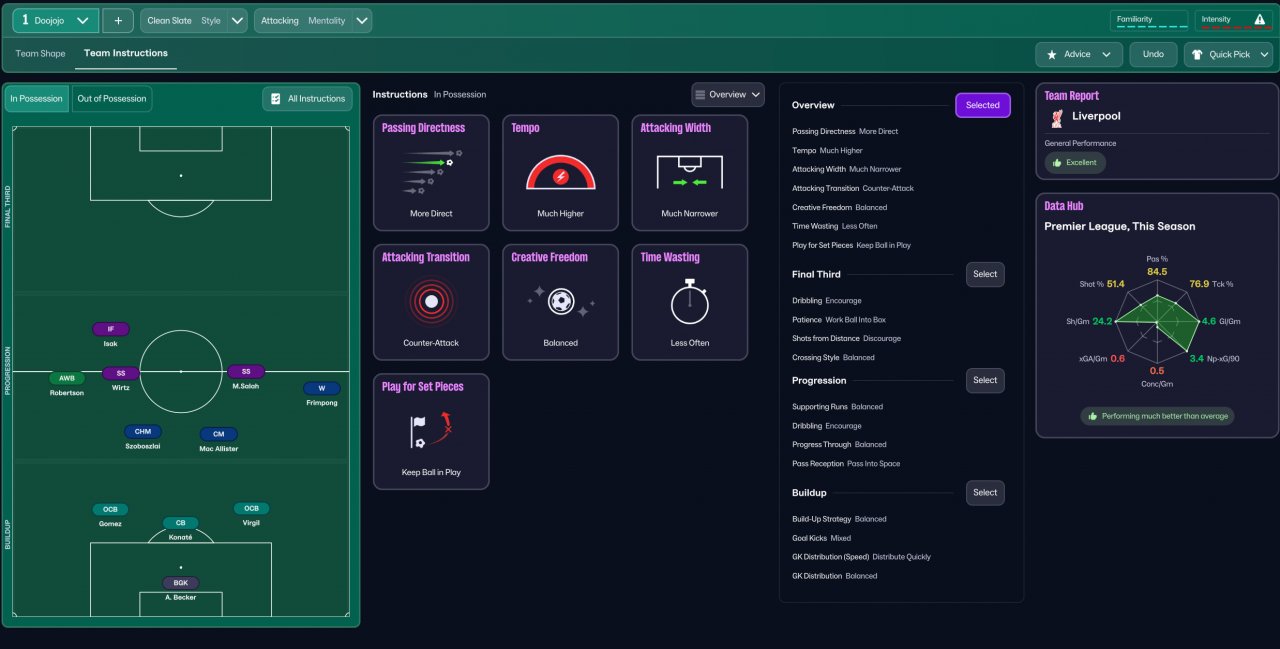Click 'Shots from Distance Discourage' row
Viewport: 1280px width, 649px height.
846,338
